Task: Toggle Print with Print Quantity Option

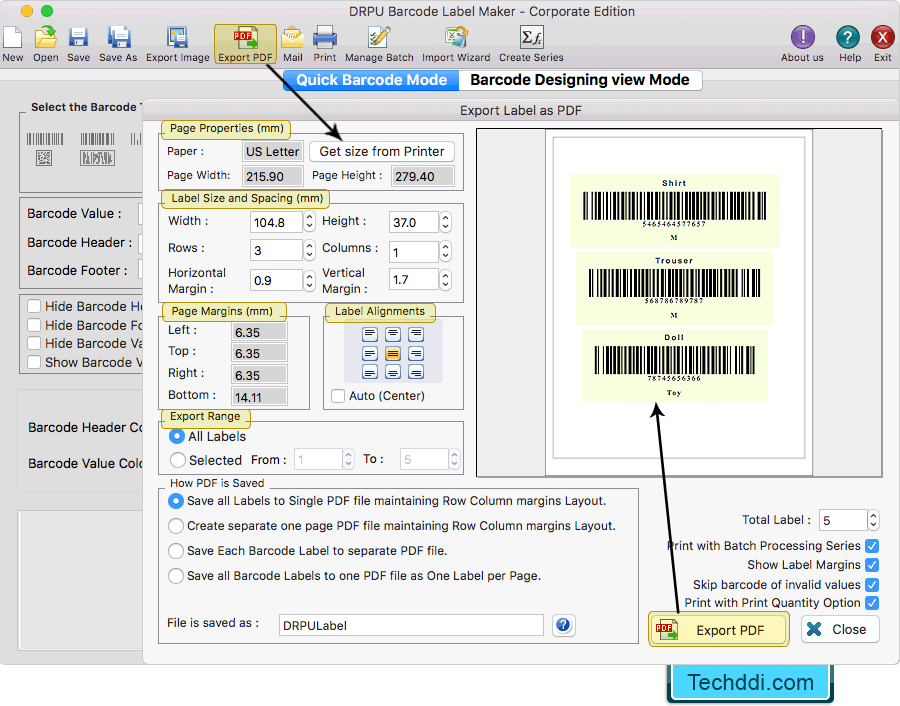Action: pyautogui.click(x=872, y=603)
